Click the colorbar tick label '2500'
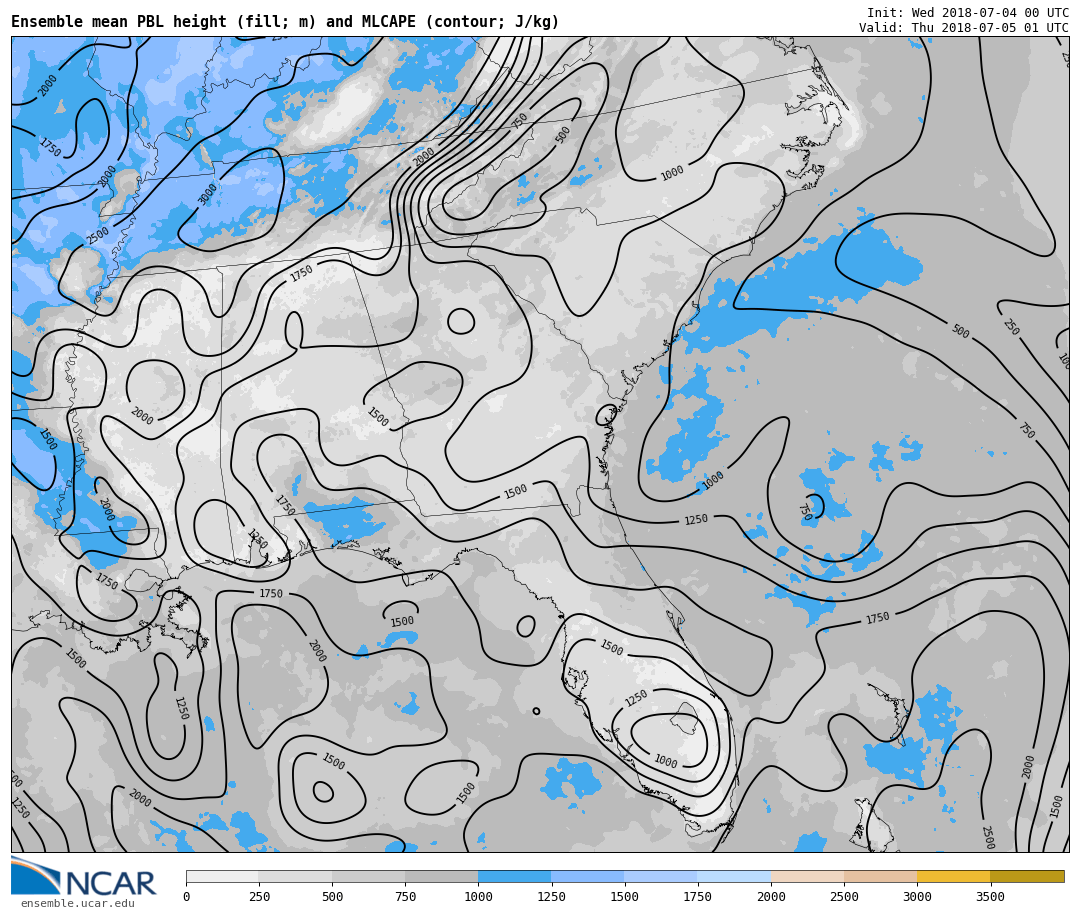This screenshot has height=915, width=1080. pyautogui.click(x=844, y=896)
